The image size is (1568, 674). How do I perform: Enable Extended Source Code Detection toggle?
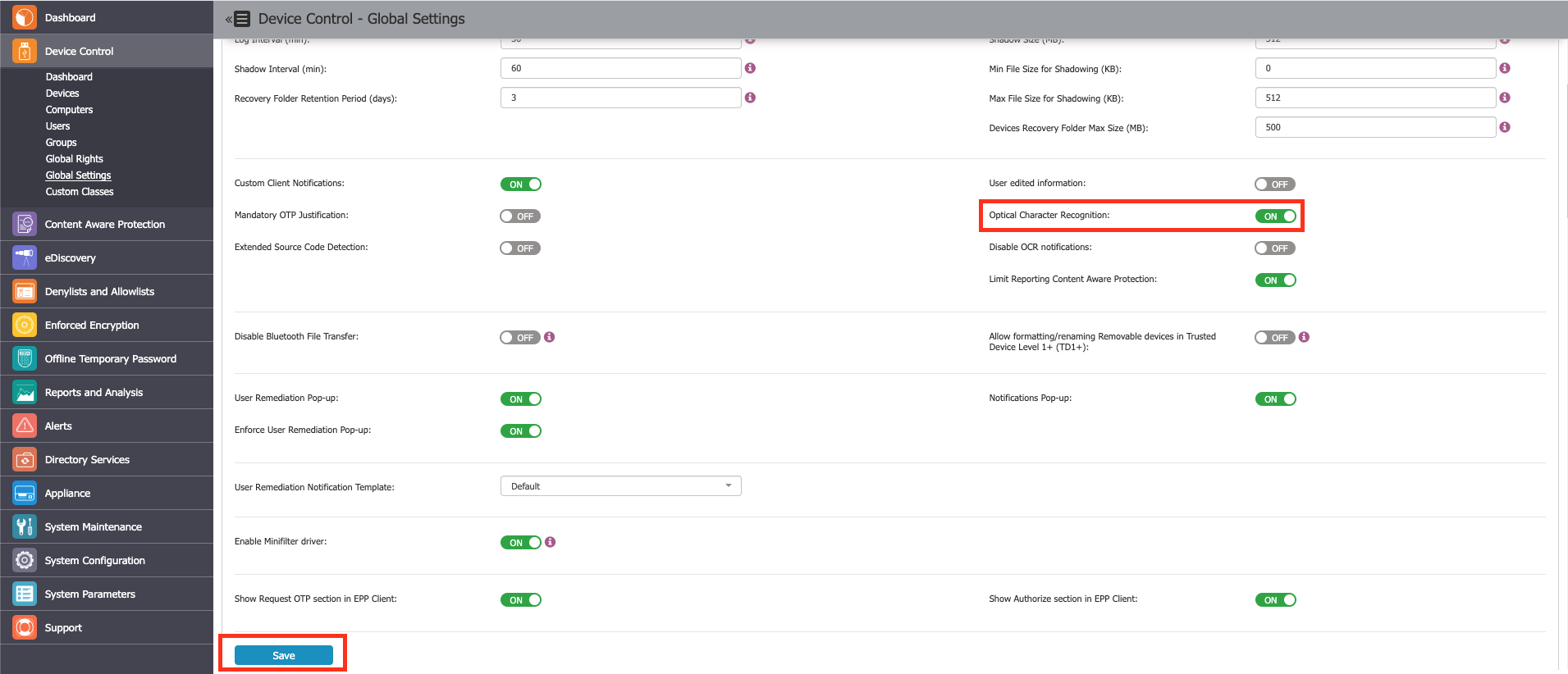point(520,248)
